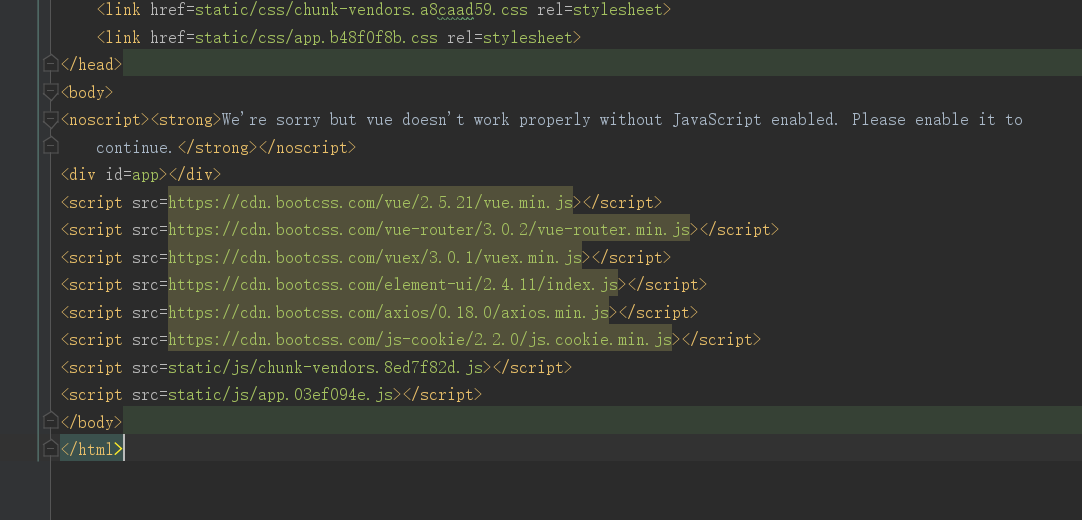Screen dimensions: 1082x520
Task: Open the vue.min.js CDN URL
Action: point(371,202)
